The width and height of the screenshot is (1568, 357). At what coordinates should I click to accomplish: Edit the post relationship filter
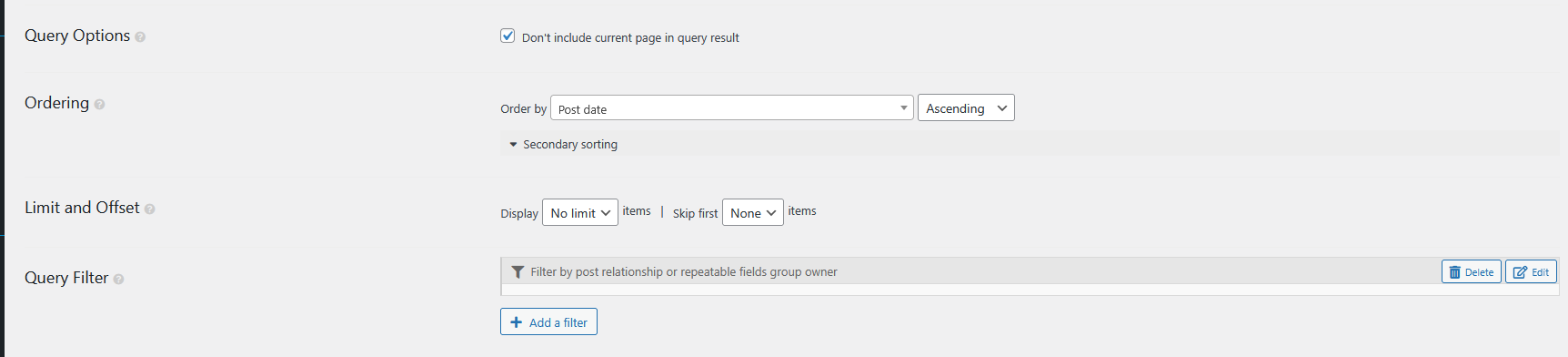click(x=1531, y=271)
